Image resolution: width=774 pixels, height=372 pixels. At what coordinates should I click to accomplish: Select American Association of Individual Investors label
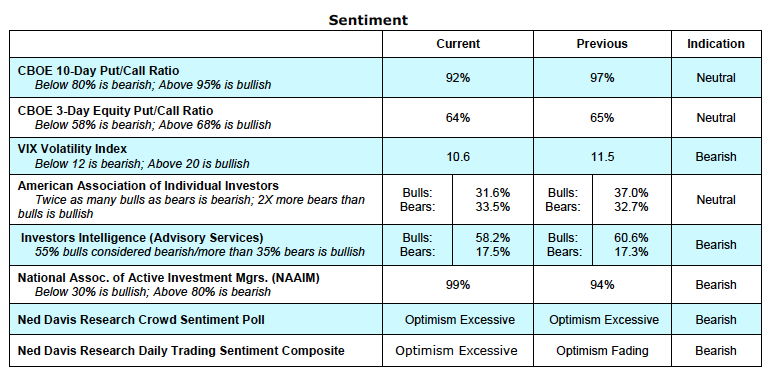(148, 186)
